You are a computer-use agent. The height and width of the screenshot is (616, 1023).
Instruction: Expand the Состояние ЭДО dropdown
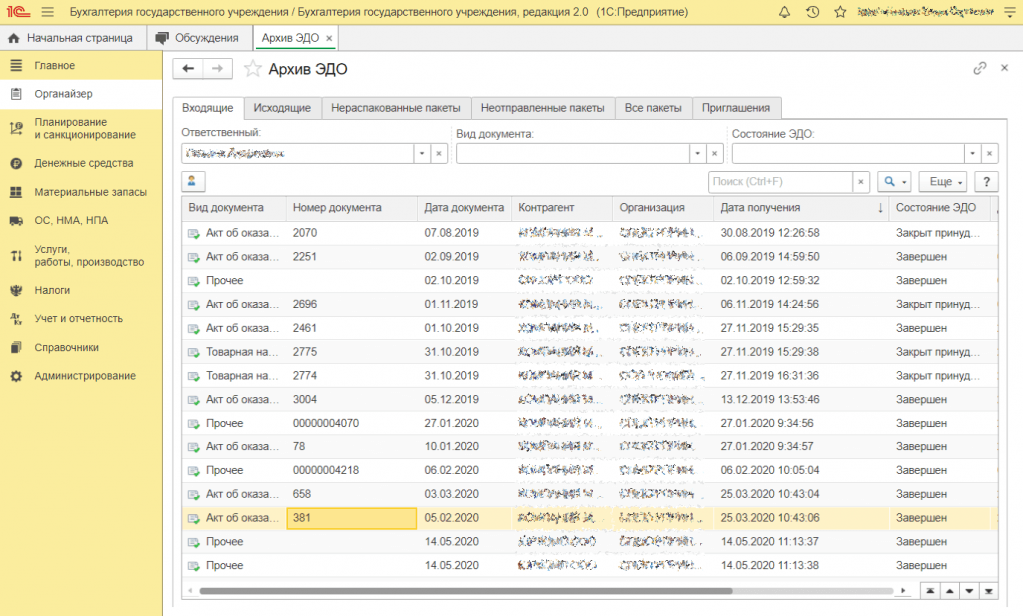(x=972, y=154)
